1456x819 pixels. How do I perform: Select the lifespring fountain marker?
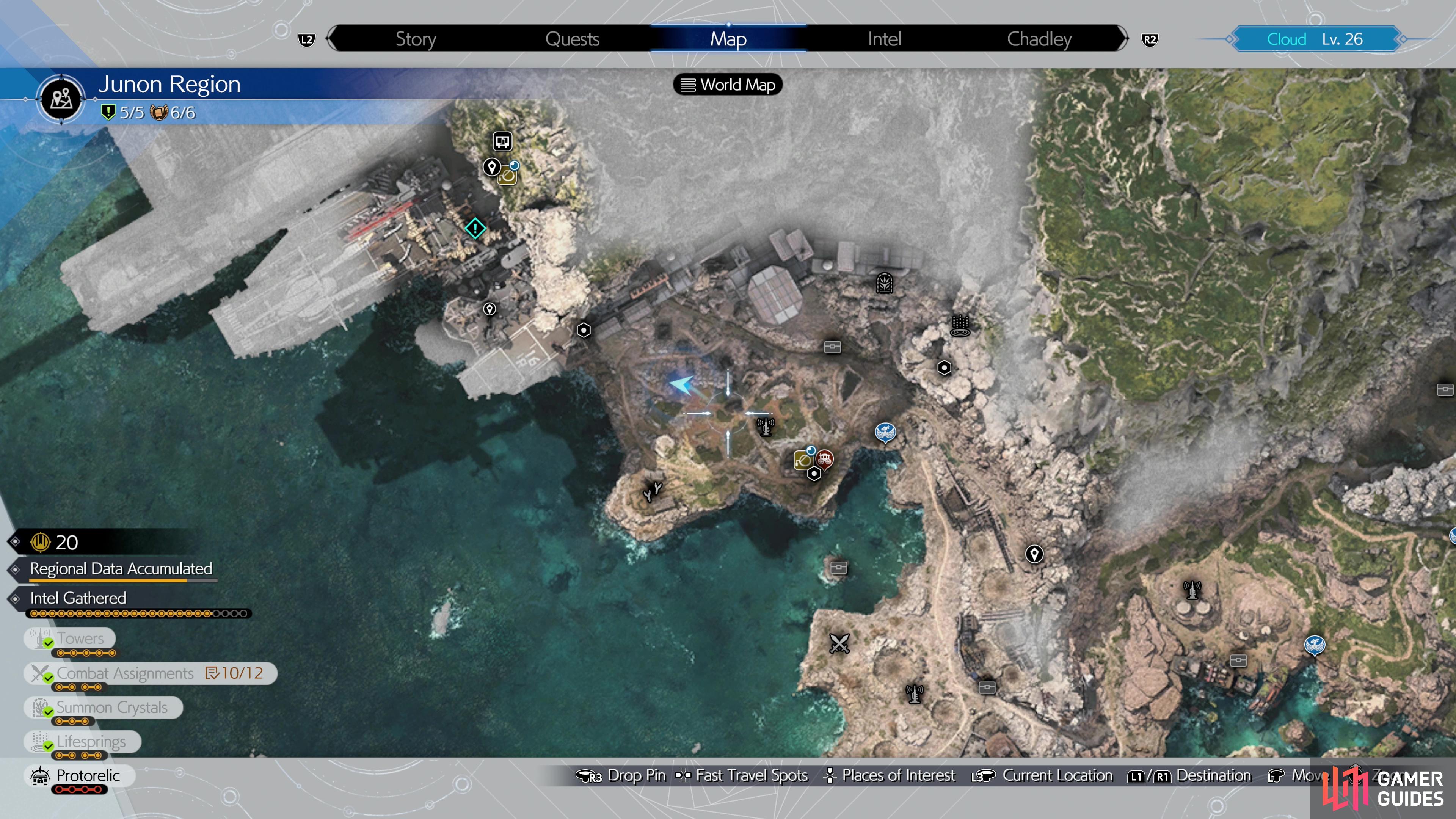coord(960,326)
